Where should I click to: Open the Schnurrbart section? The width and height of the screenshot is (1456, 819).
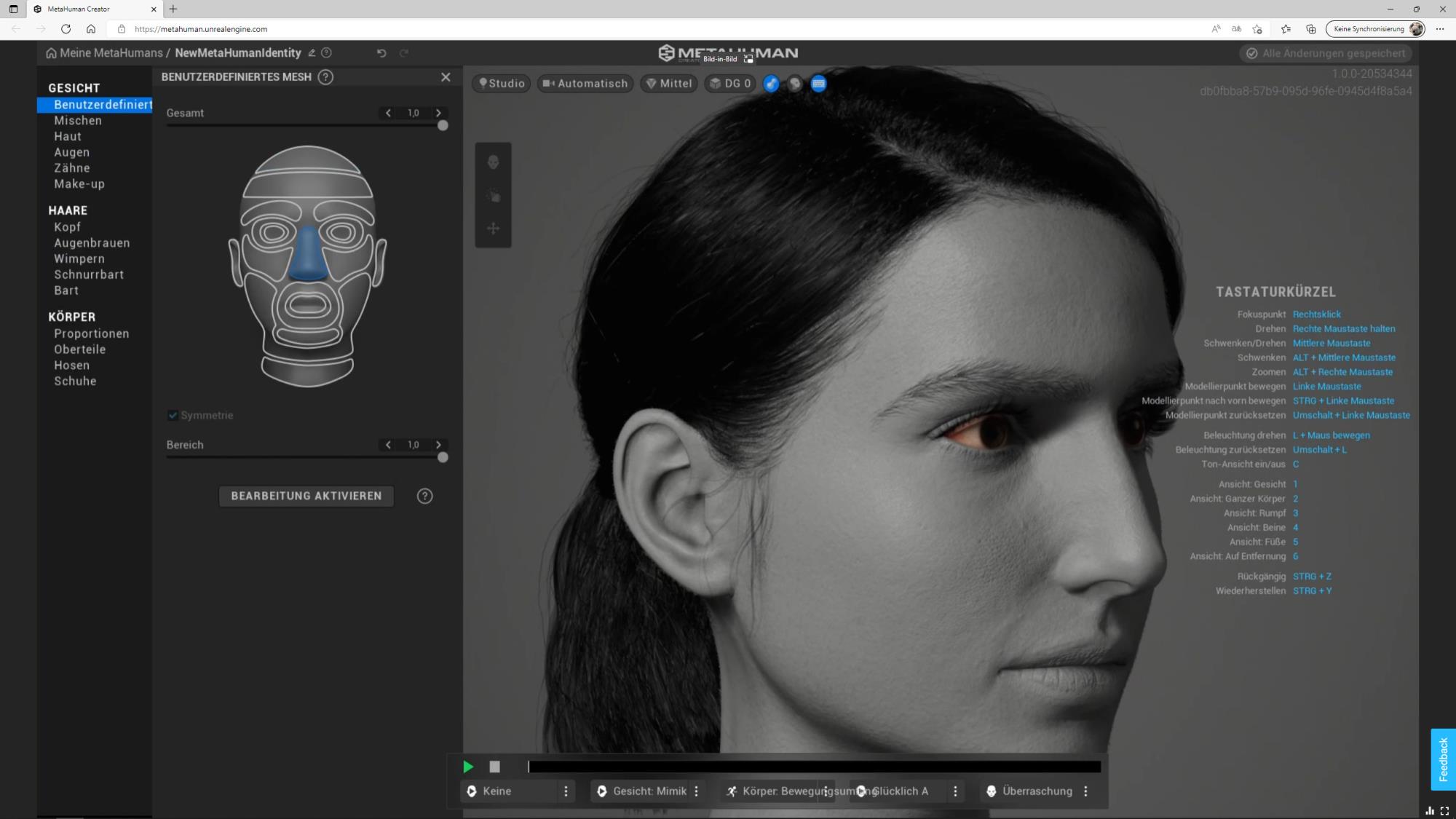(89, 274)
